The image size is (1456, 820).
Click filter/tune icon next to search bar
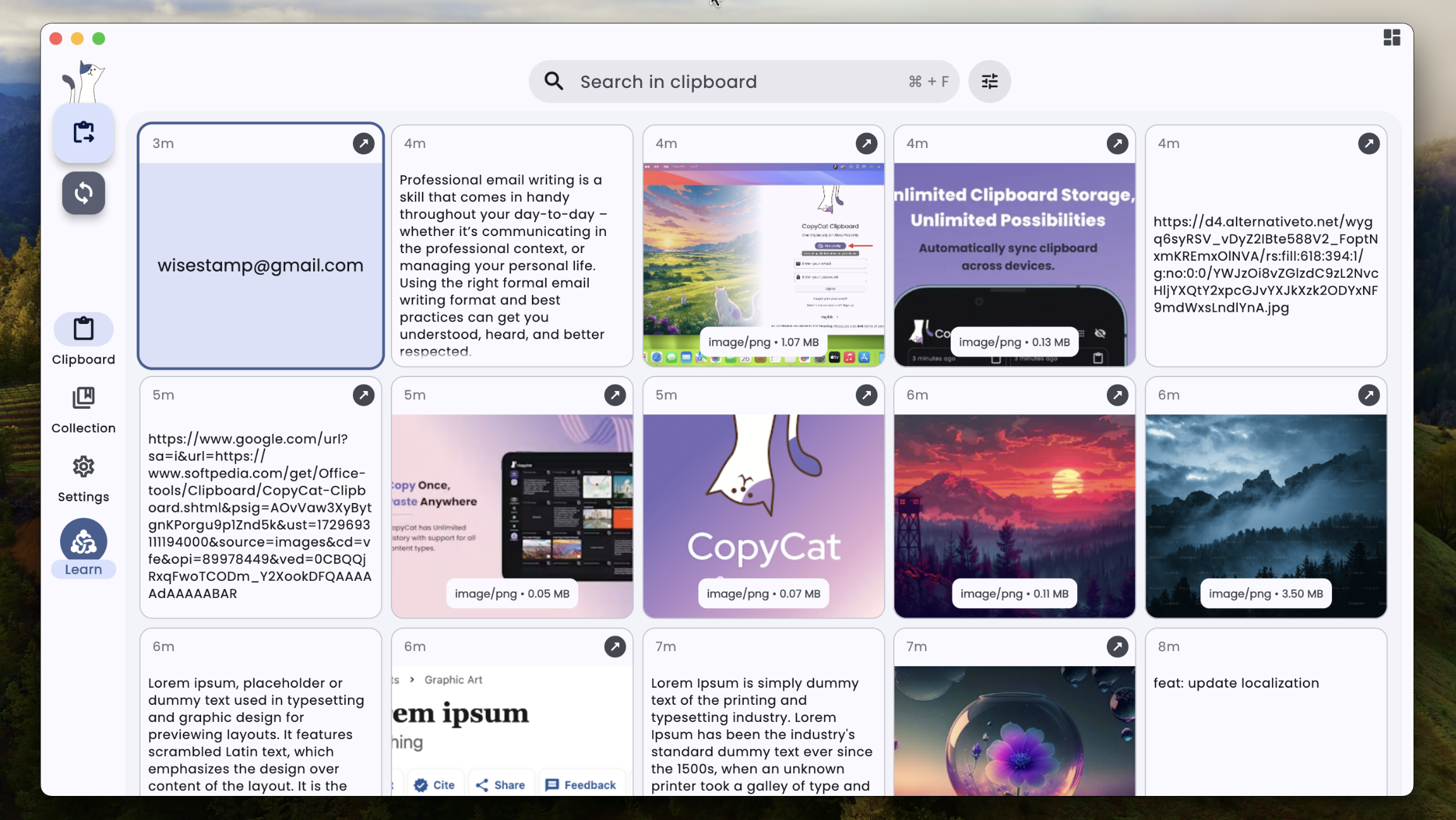tap(989, 81)
